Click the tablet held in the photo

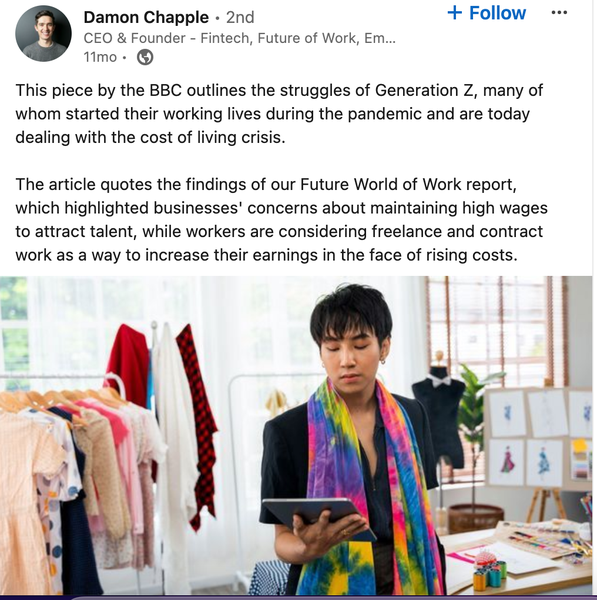(318, 517)
